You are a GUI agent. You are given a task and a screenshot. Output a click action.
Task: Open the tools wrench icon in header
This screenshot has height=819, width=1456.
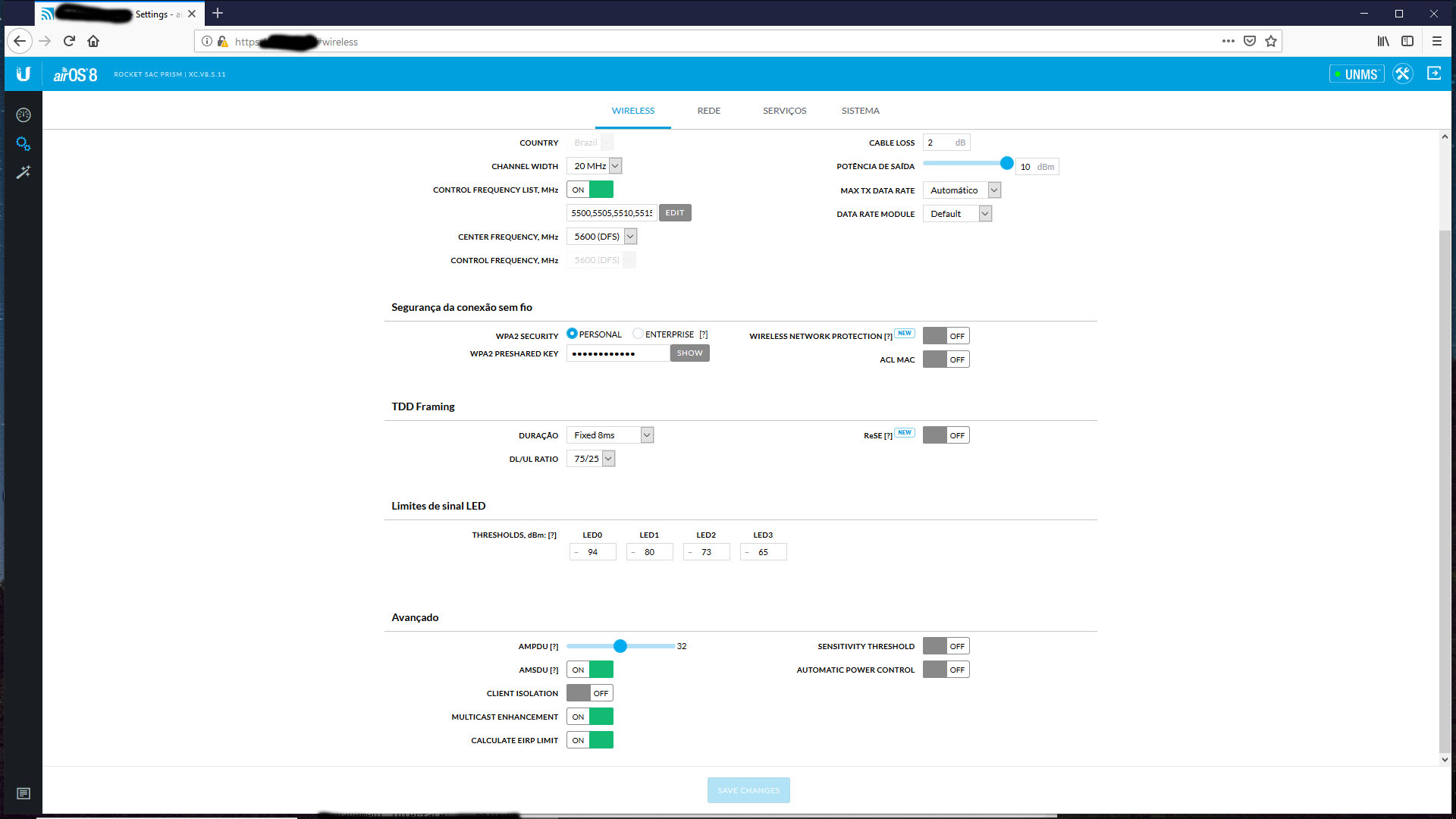[x=1402, y=74]
